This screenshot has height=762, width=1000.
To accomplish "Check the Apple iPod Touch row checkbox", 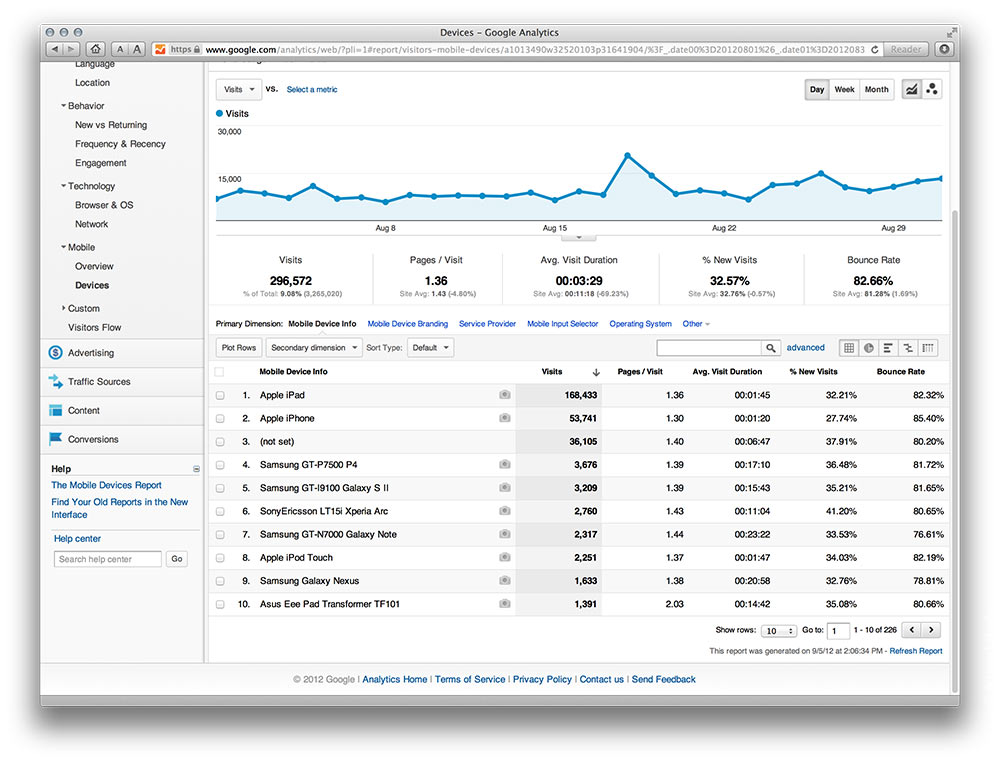I will (x=220, y=558).
